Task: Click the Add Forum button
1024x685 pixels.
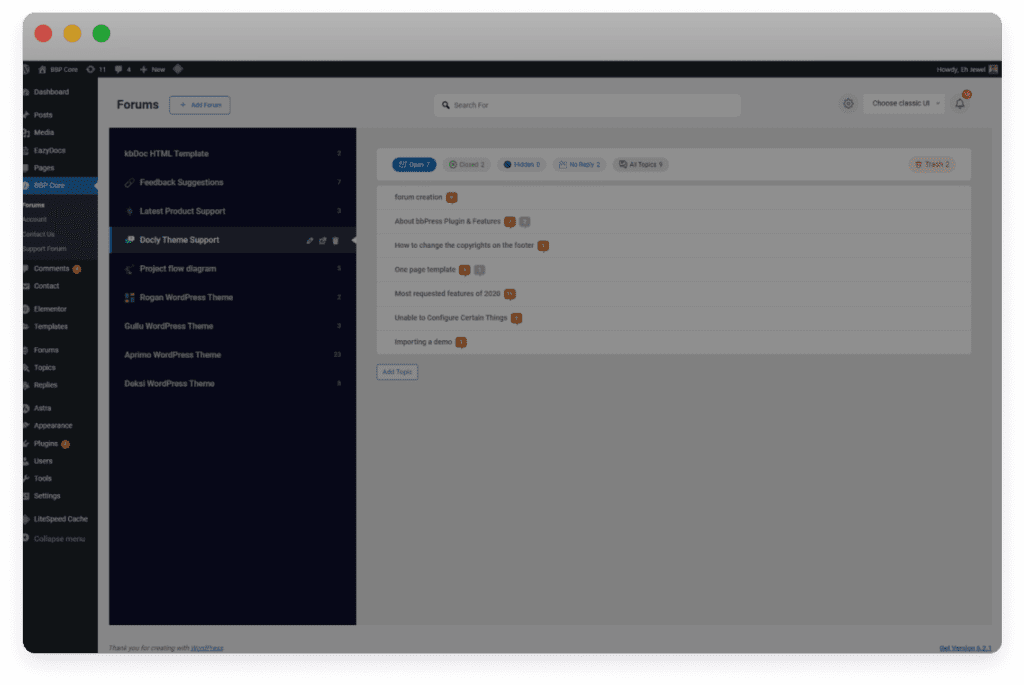Action: click(x=199, y=105)
